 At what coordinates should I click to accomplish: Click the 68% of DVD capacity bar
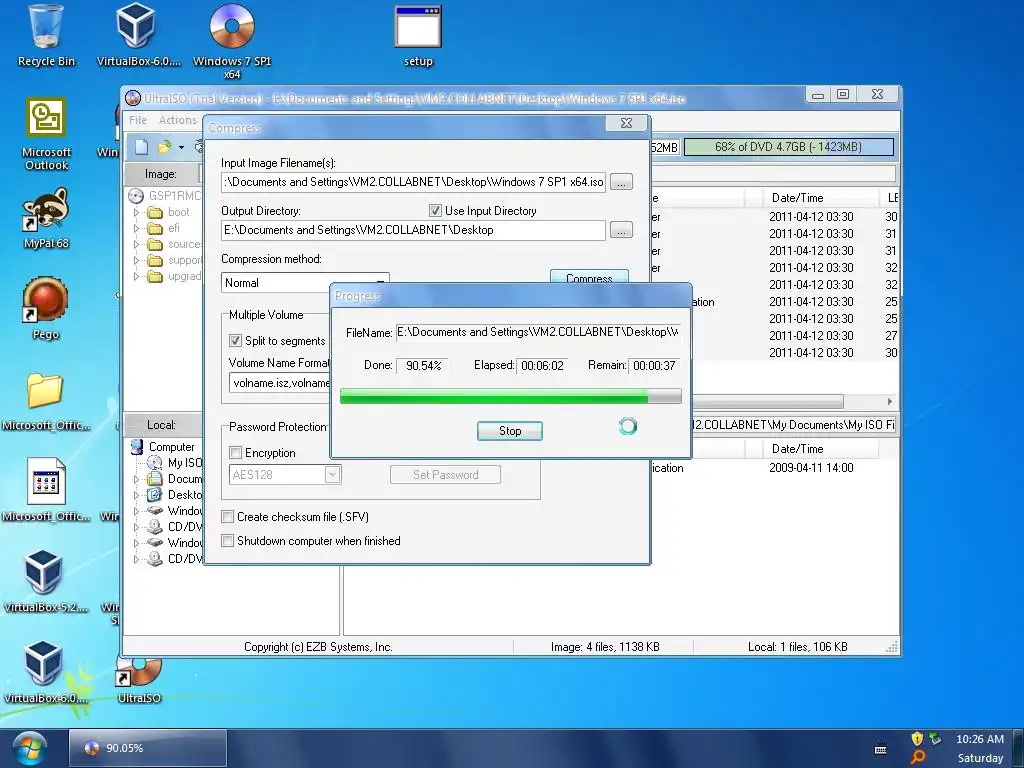[788, 147]
